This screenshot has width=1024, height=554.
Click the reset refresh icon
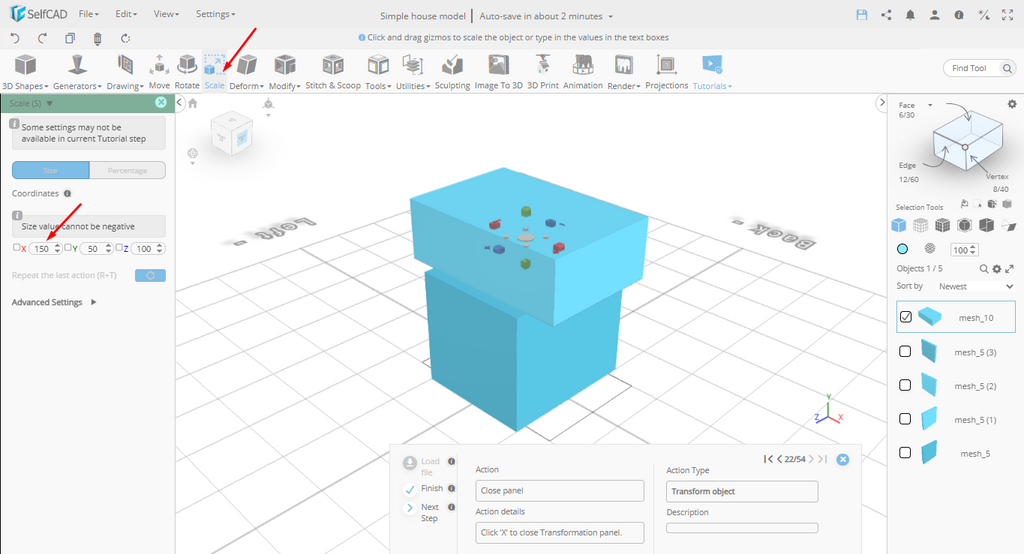(x=125, y=39)
